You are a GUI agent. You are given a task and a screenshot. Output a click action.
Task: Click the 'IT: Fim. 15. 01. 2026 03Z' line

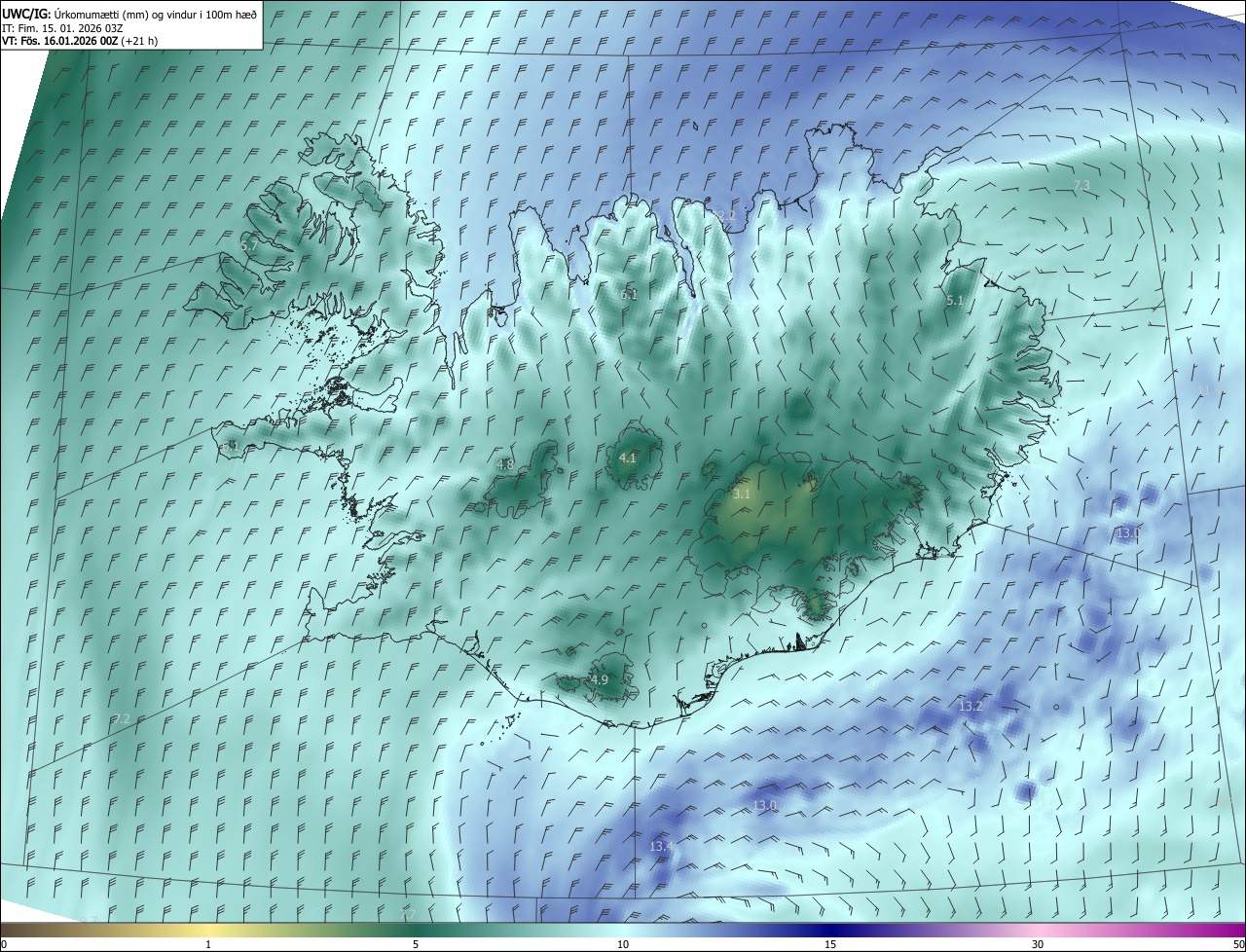click(x=62, y=28)
